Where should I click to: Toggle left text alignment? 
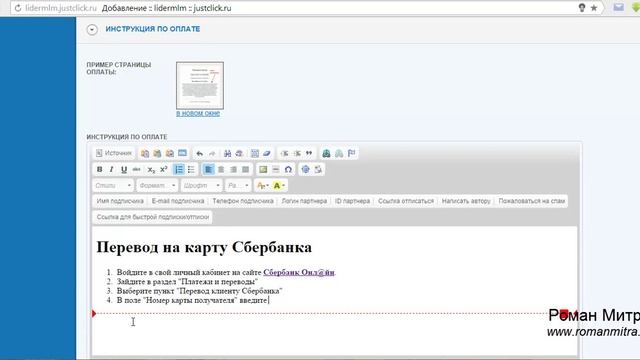[208, 169]
